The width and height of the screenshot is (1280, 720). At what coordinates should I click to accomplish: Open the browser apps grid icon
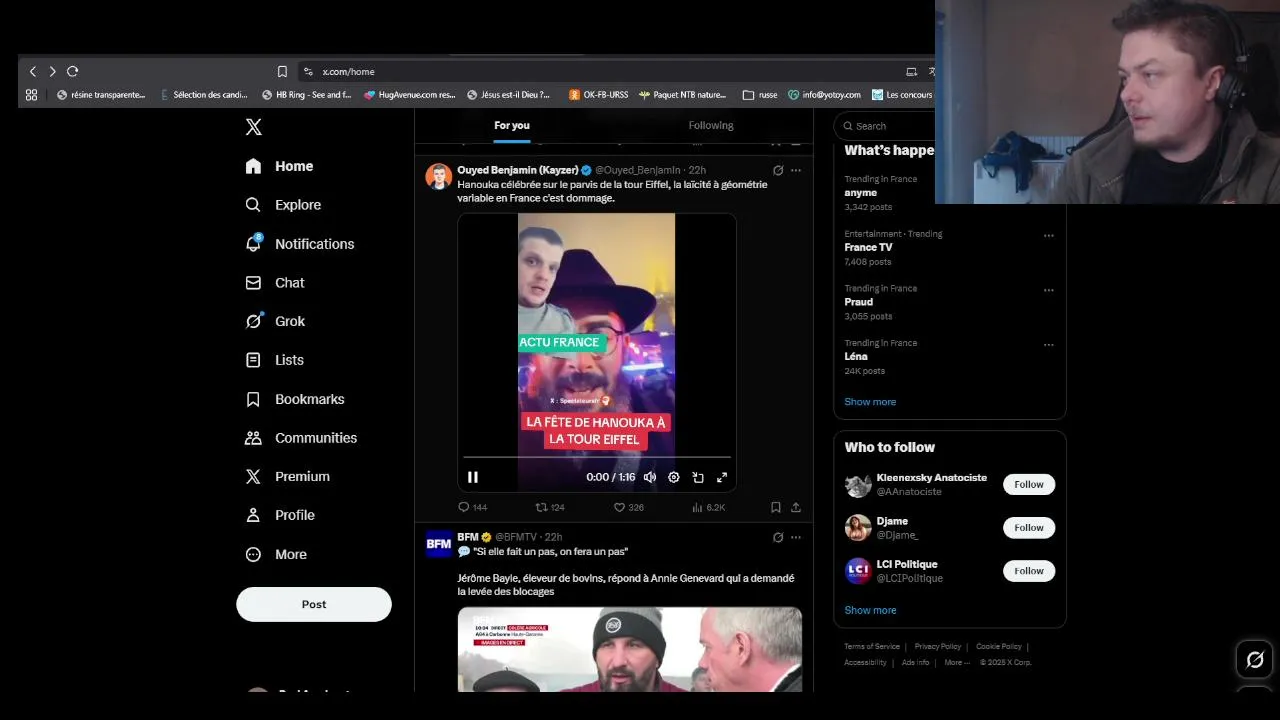(31, 95)
